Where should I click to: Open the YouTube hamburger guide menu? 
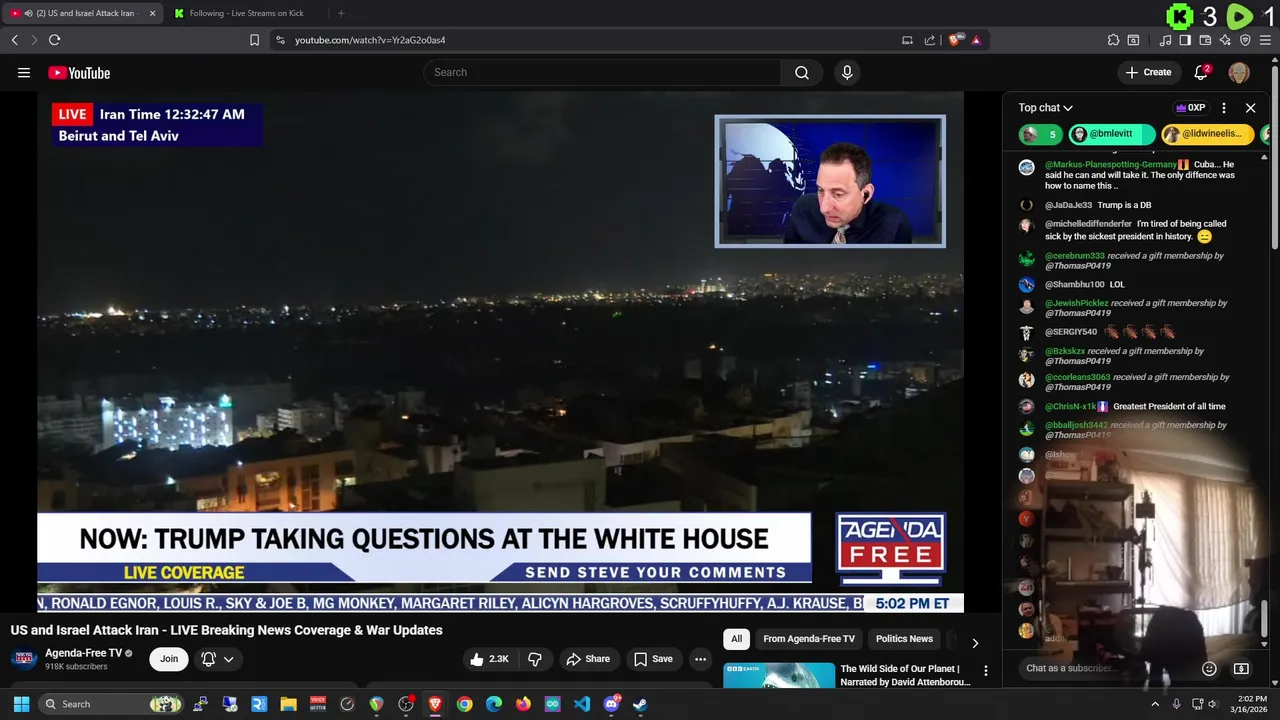click(x=24, y=72)
